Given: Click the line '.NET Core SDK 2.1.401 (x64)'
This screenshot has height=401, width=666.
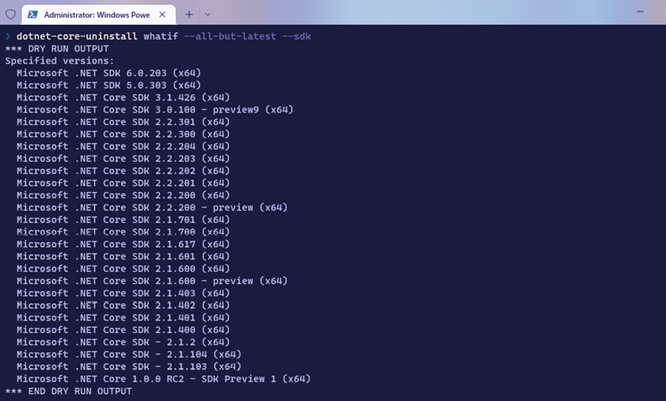Looking at the screenshot, I should tap(123, 318).
